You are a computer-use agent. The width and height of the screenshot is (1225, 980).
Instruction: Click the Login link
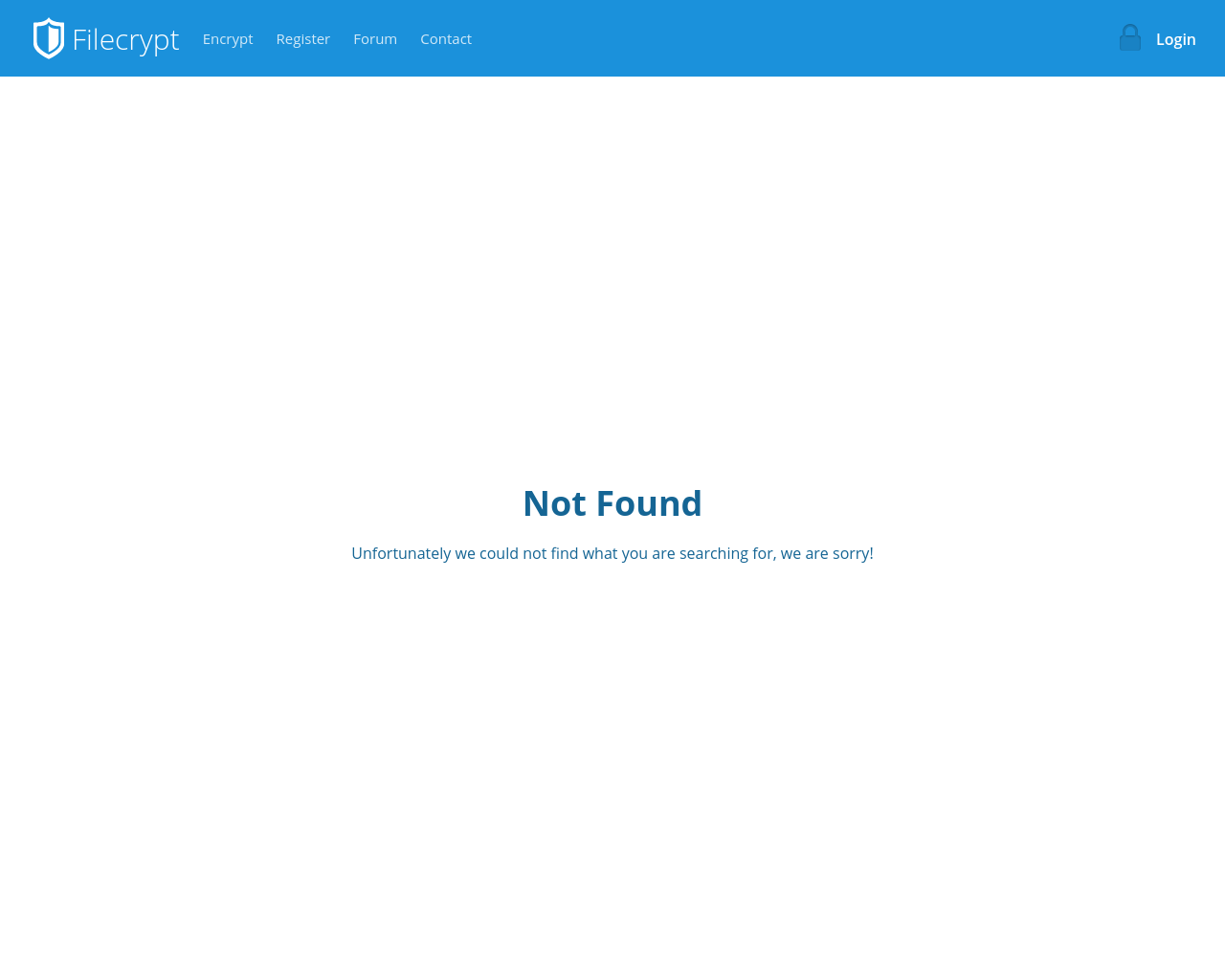tap(1176, 39)
